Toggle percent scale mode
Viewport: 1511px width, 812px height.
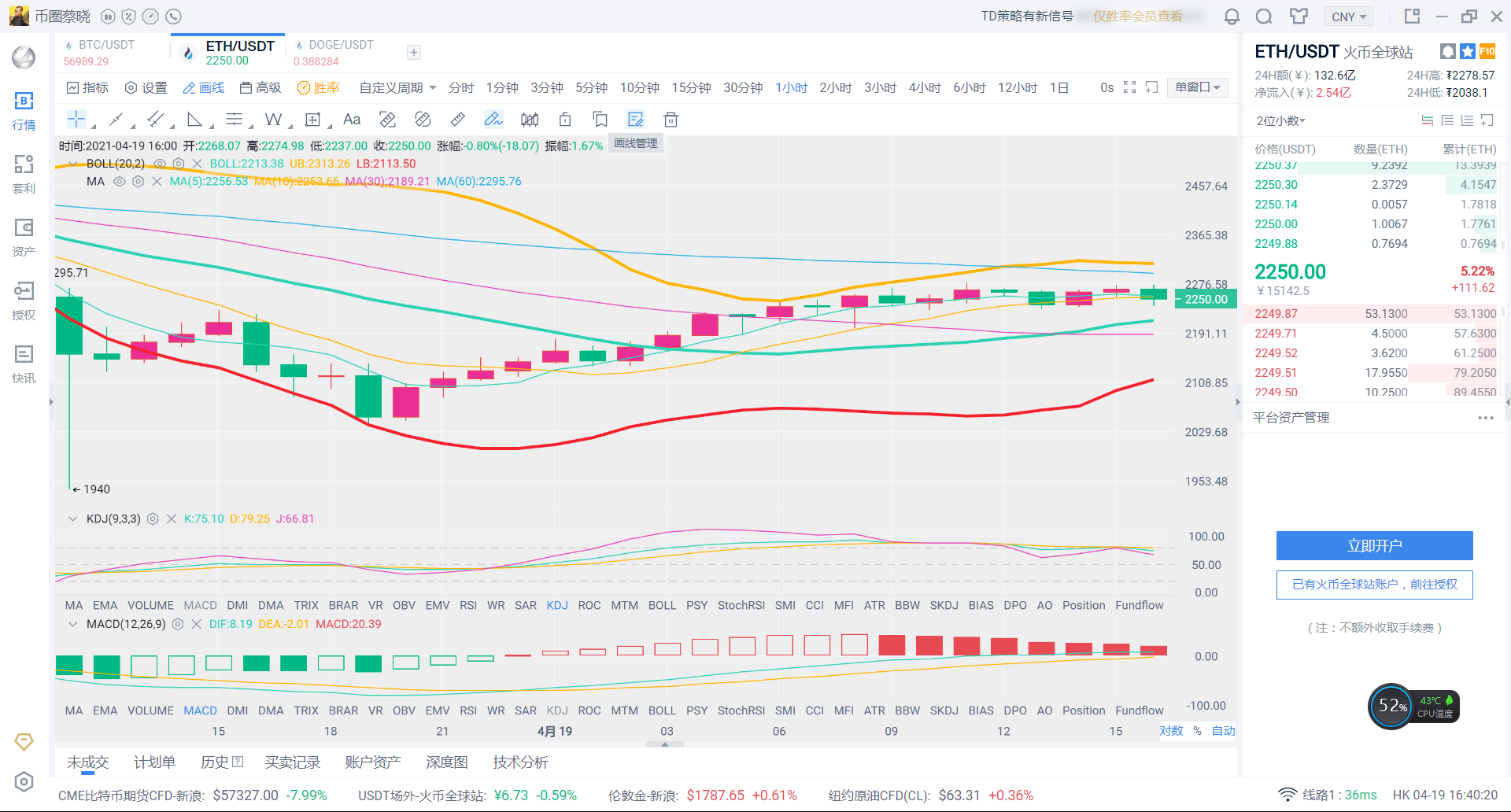pyautogui.click(x=1197, y=731)
